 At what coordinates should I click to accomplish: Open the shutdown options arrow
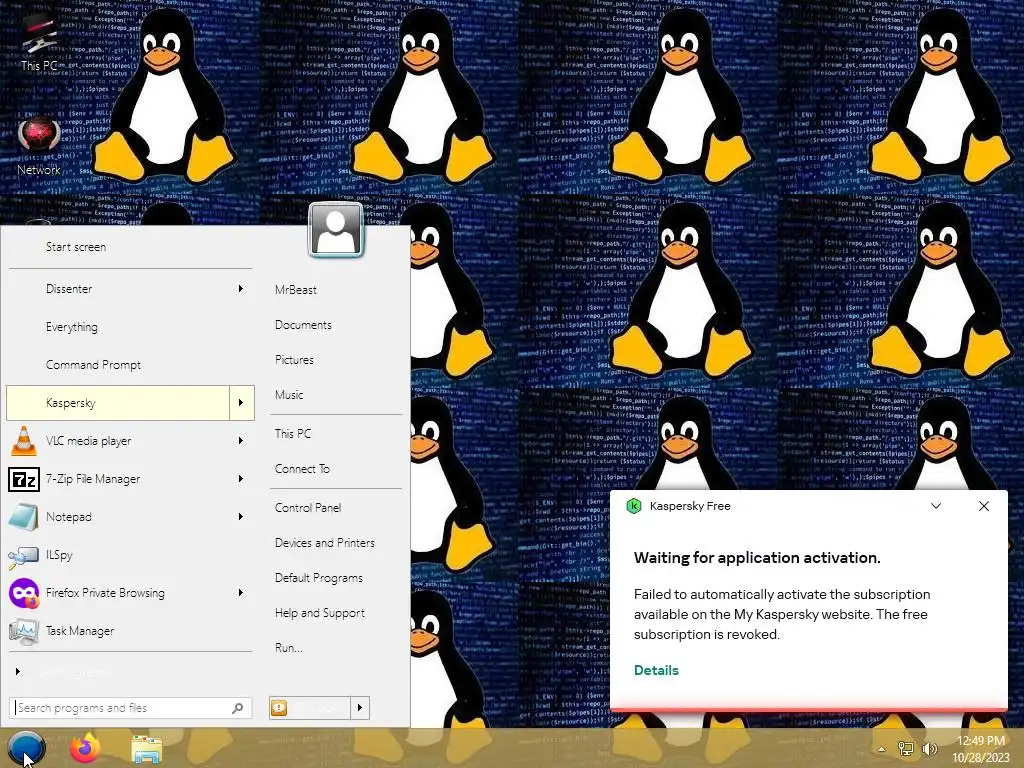point(360,708)
